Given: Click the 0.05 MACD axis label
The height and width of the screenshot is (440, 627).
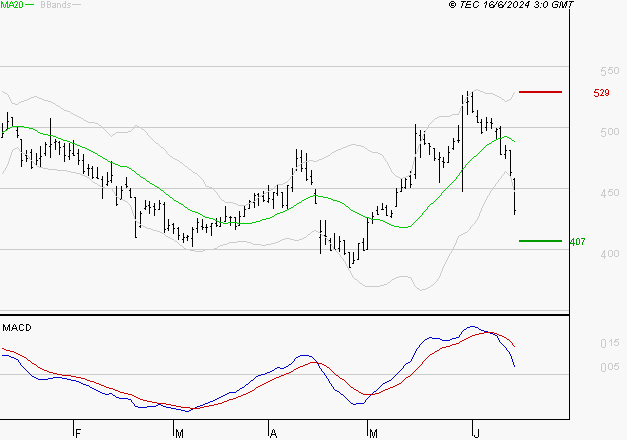Looking at the screenshot, I should 609,367.
